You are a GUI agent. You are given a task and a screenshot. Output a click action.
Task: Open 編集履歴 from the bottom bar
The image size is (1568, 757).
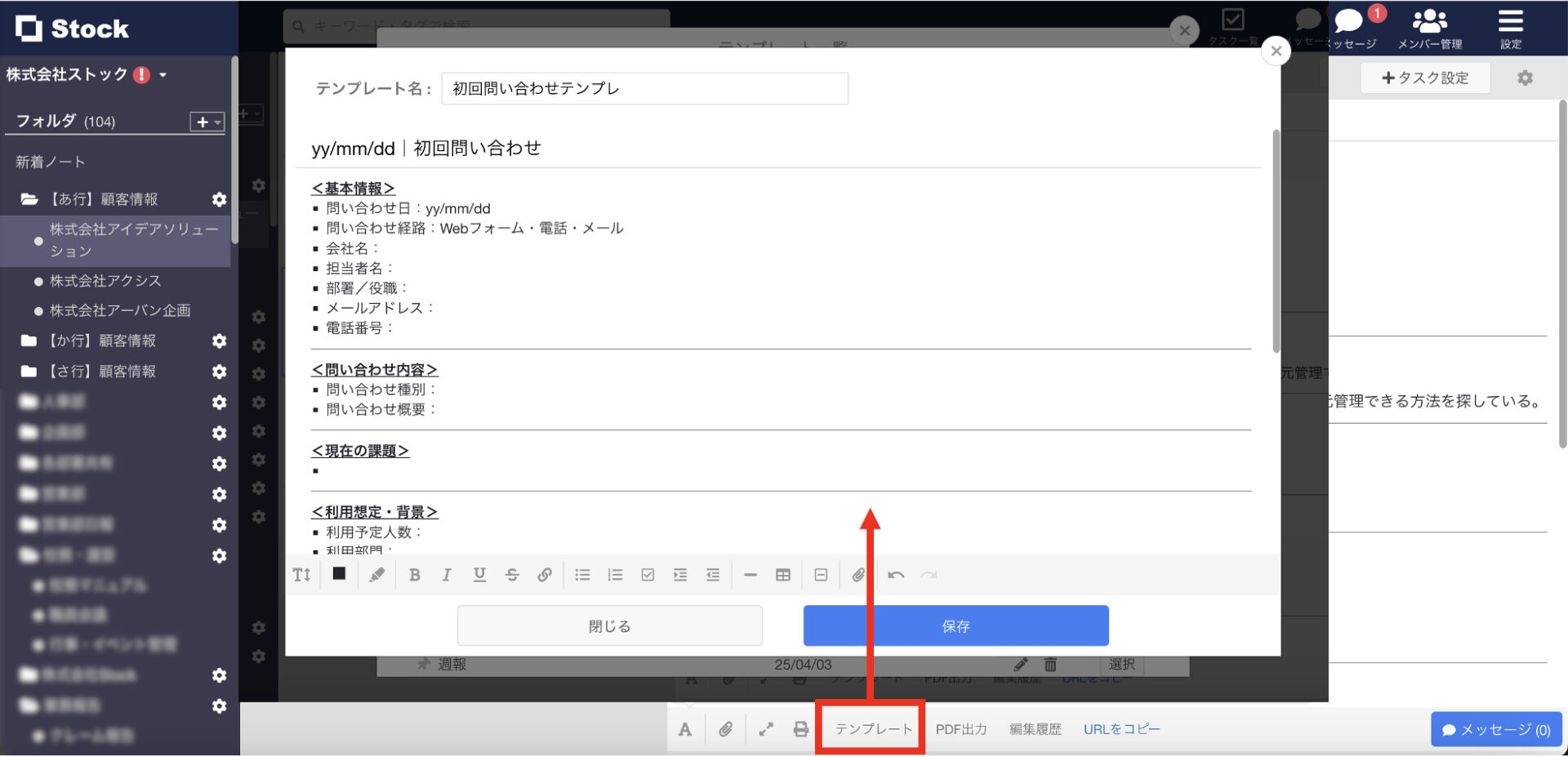[1034, 729]
